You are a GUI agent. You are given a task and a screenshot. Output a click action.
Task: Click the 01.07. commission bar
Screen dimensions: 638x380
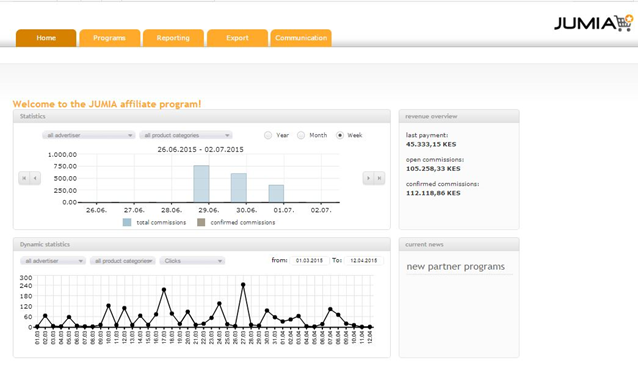pyautogui.click(x=276, y=194)
